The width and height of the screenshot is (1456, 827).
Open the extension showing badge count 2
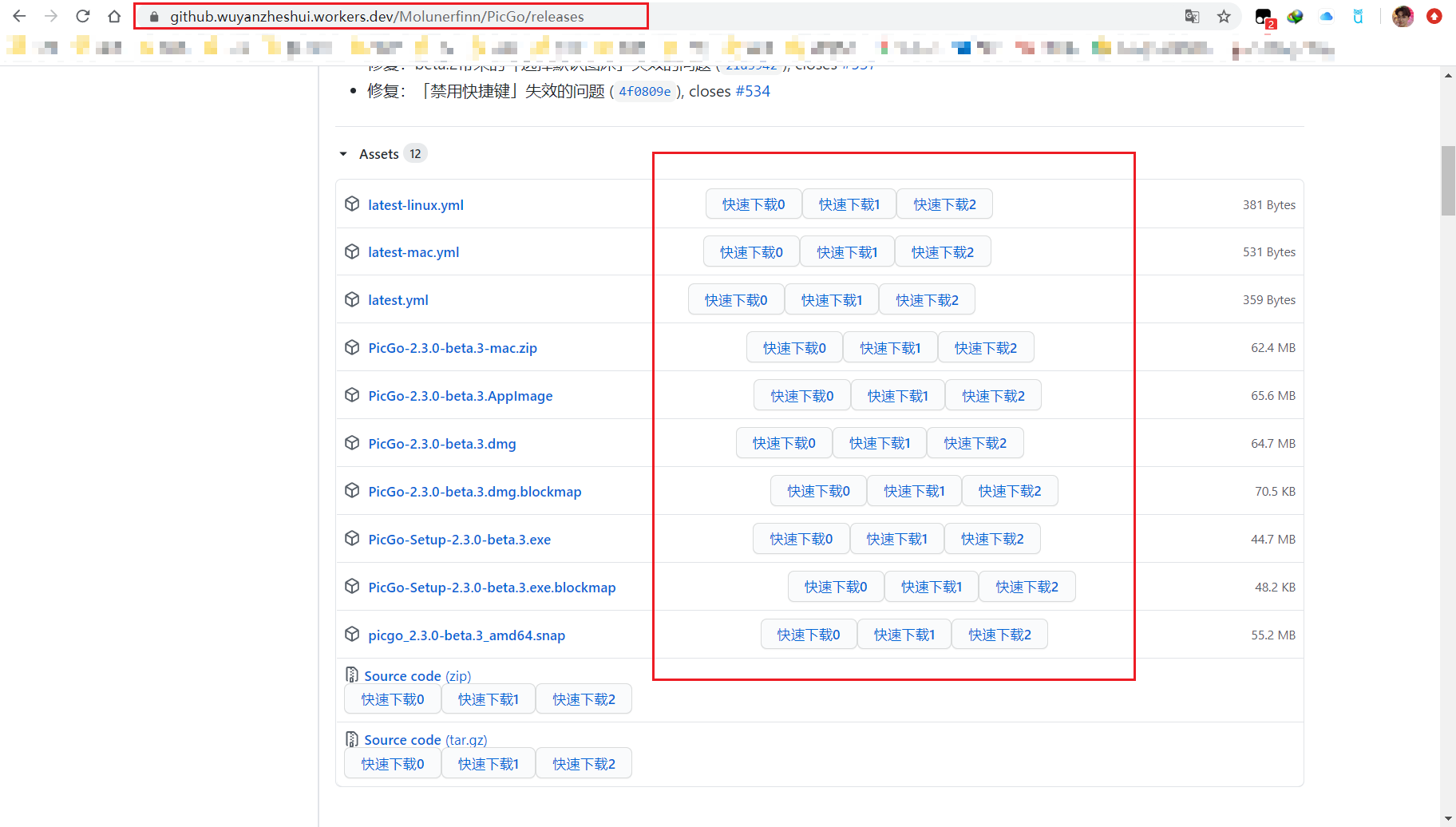[1263, 16]
